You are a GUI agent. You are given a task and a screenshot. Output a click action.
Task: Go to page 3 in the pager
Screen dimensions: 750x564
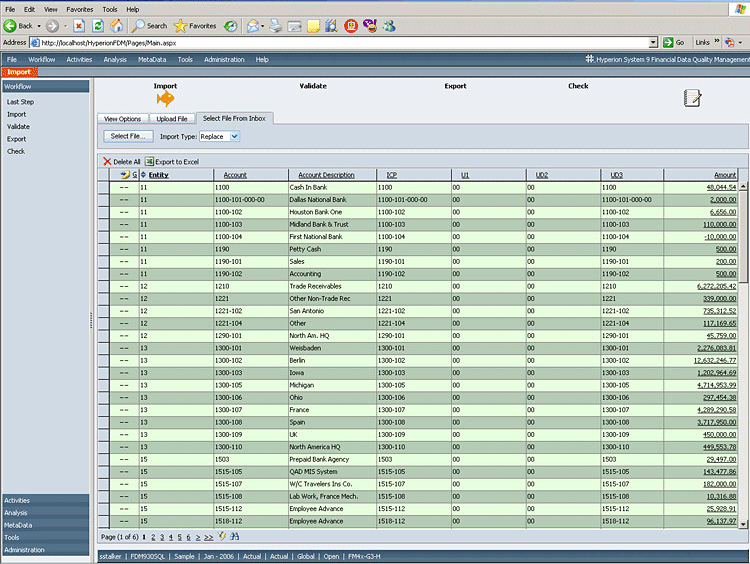tap(162, 537)
